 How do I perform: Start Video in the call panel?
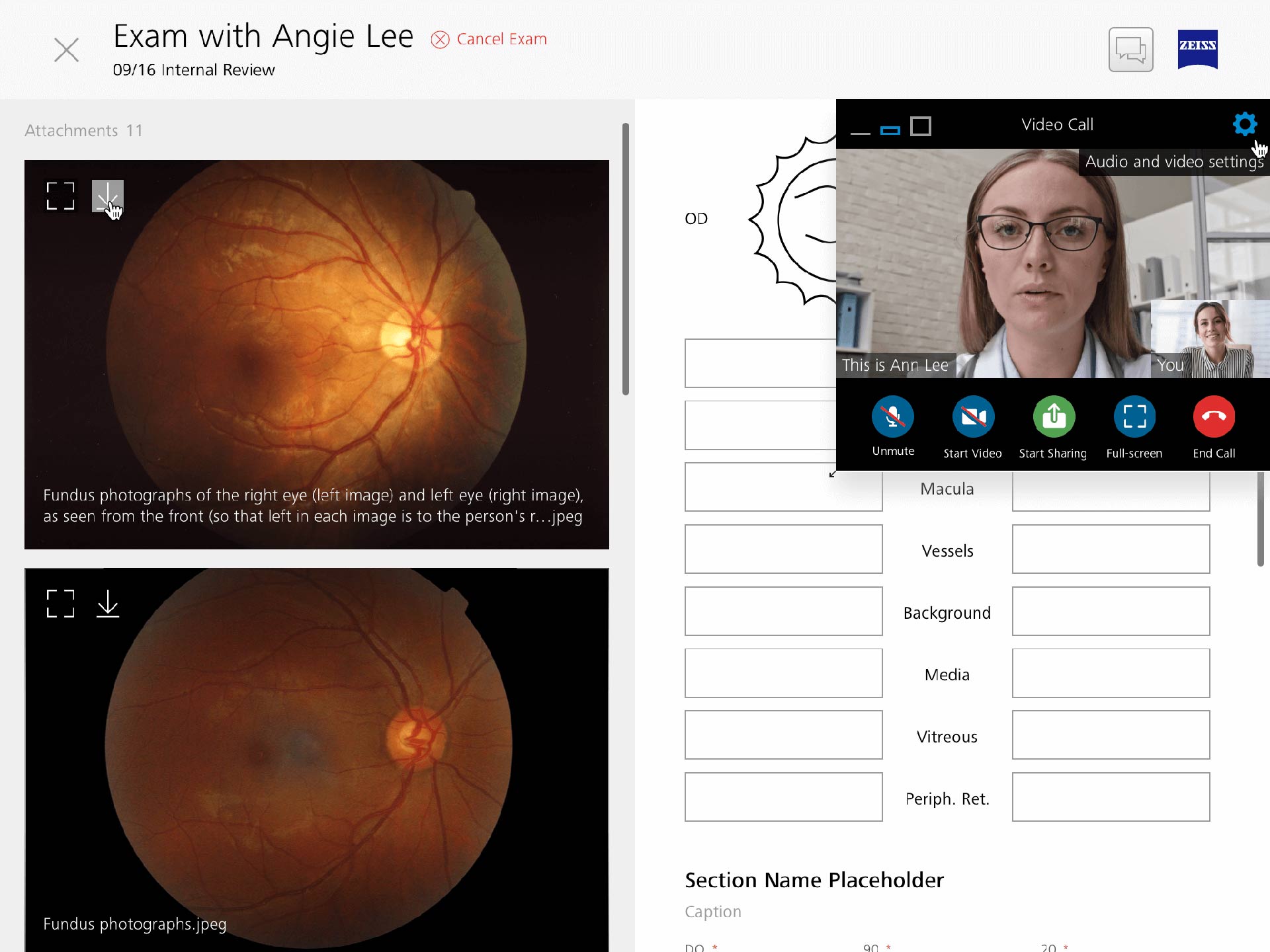pos(972,416)
